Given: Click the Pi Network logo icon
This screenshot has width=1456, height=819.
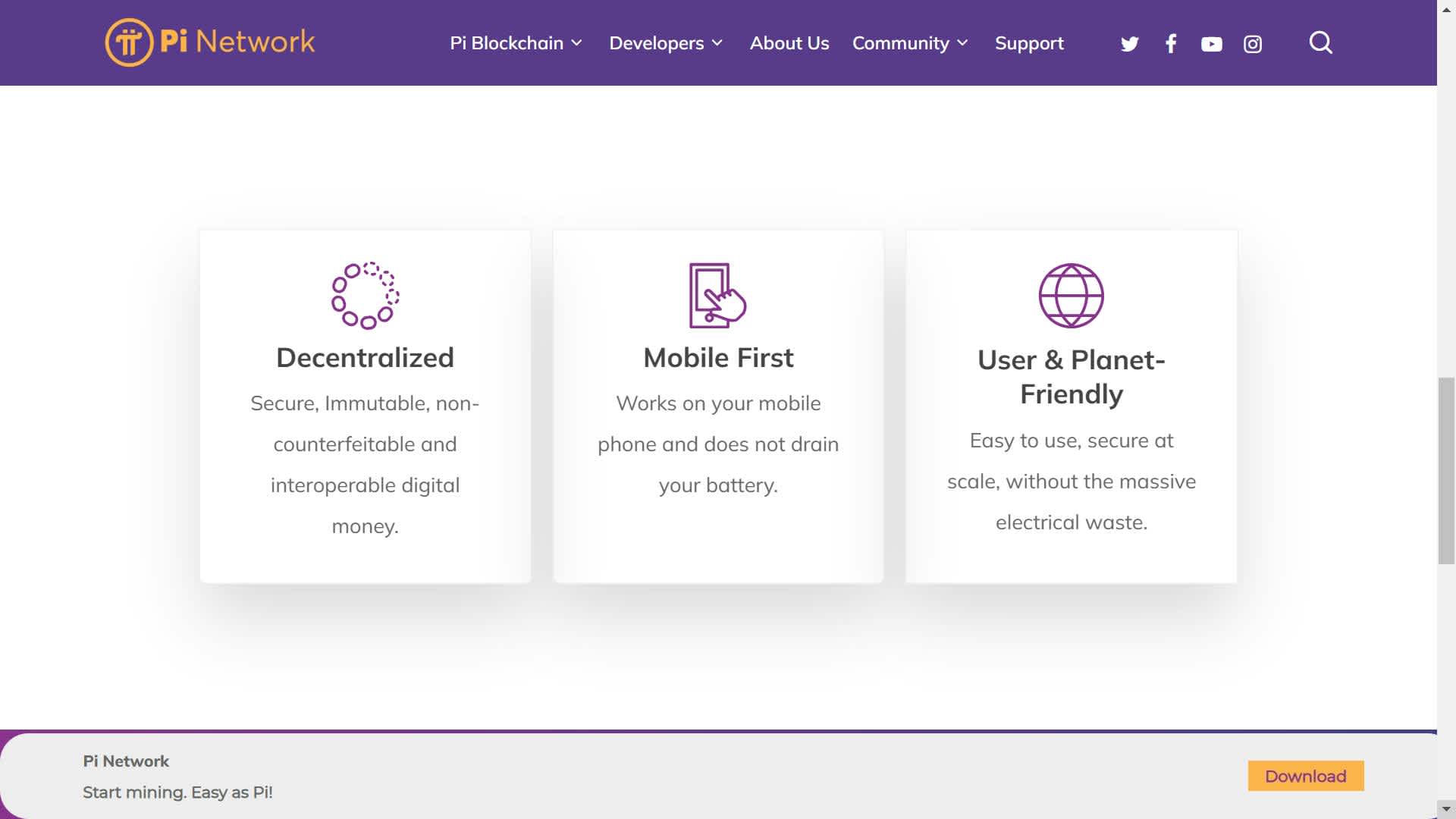Looking at the screenshot, I should 129,42.
